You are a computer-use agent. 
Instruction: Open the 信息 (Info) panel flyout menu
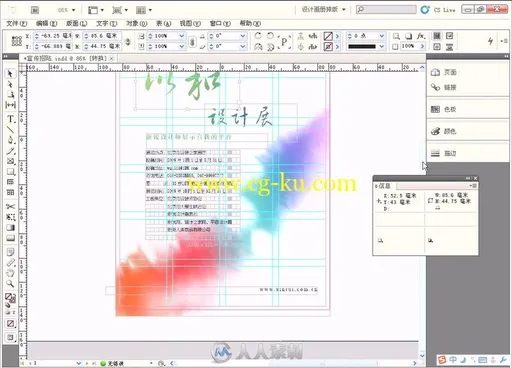(x=473, y=186)
